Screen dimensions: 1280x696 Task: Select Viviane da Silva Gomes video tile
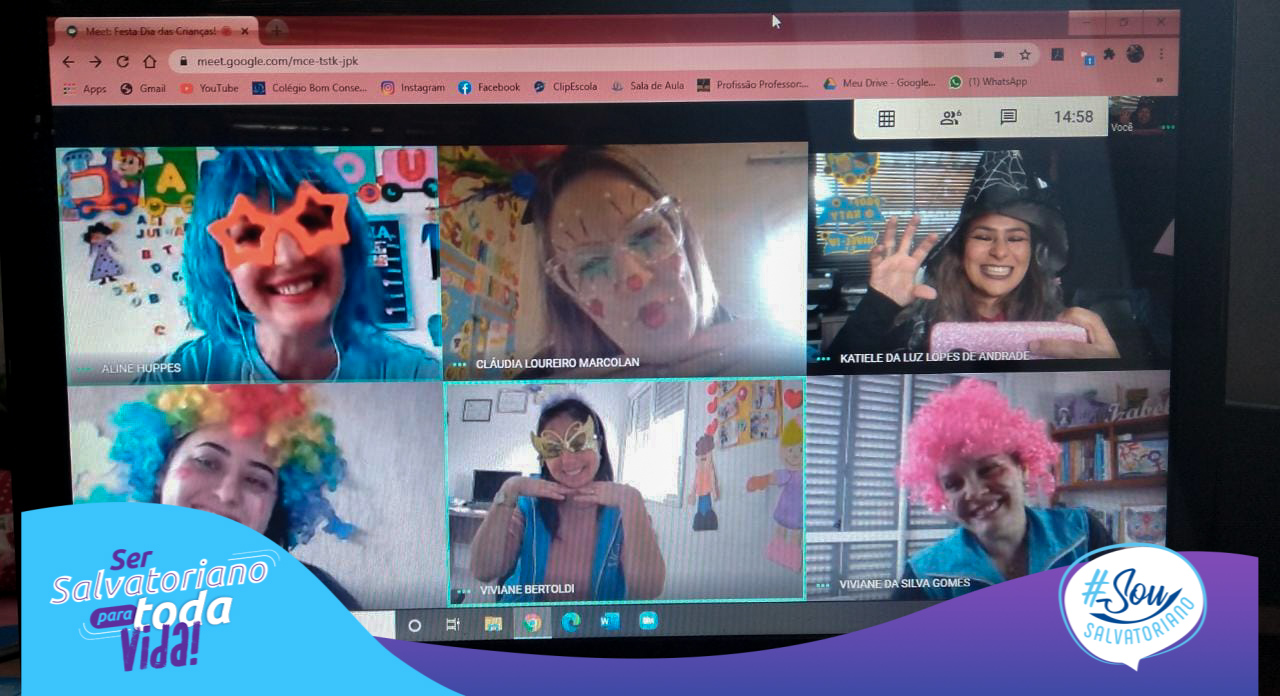987,485
